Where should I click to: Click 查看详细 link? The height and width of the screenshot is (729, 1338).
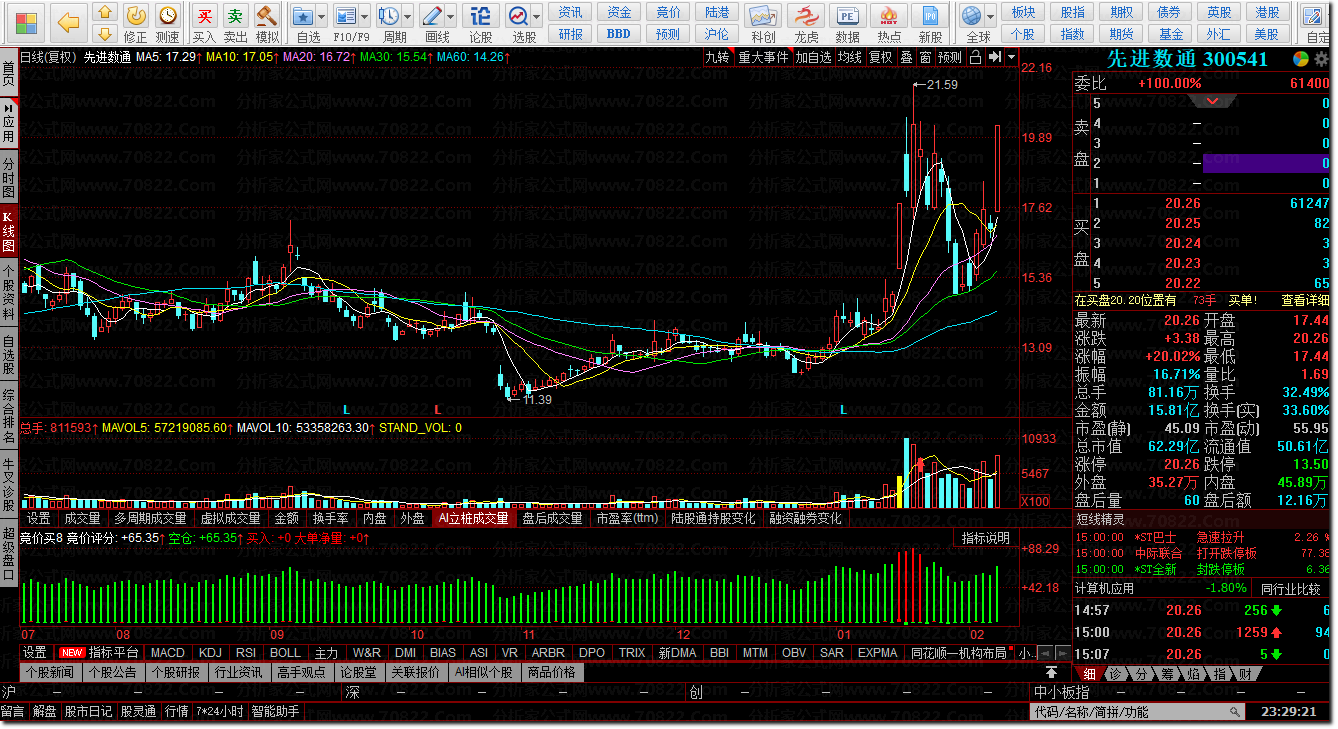1305,300
